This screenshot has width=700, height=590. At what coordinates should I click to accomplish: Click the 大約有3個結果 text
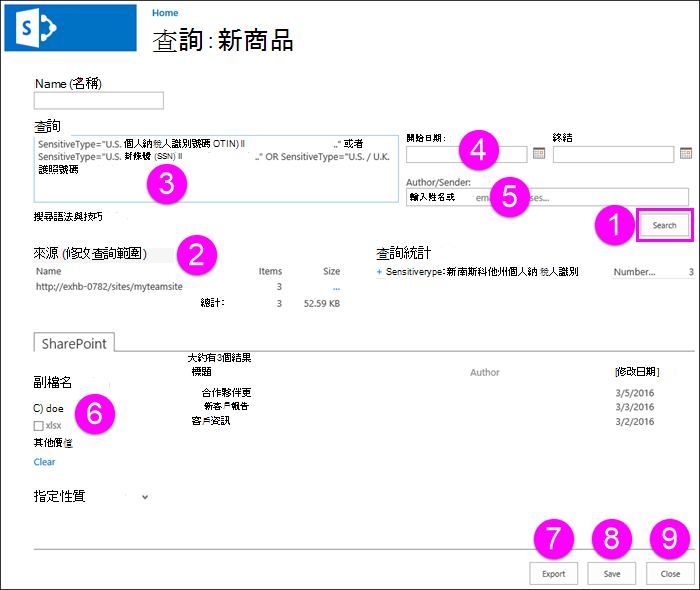[219, 357]
